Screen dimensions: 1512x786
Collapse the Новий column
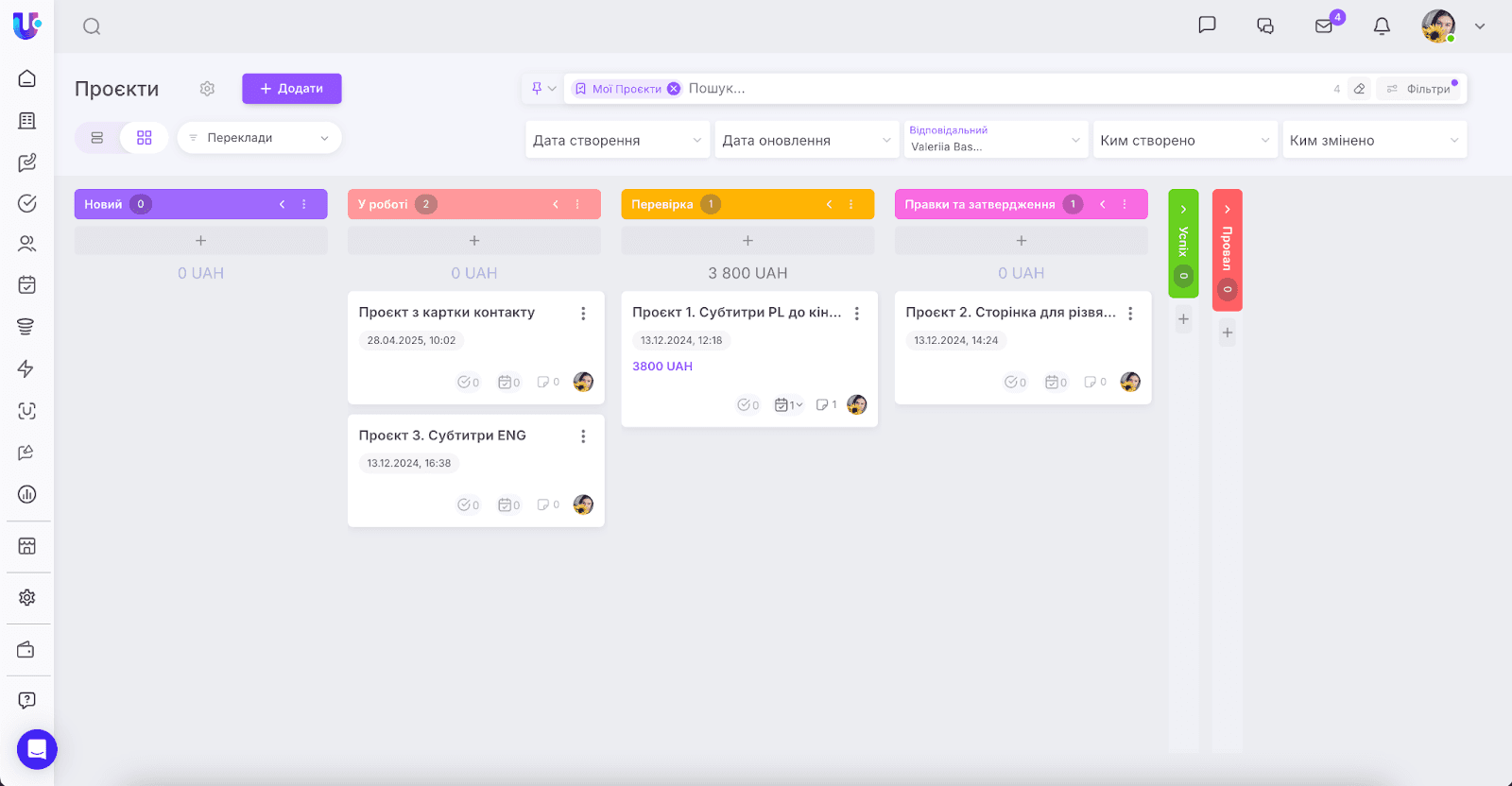click(x=282, y=204)
